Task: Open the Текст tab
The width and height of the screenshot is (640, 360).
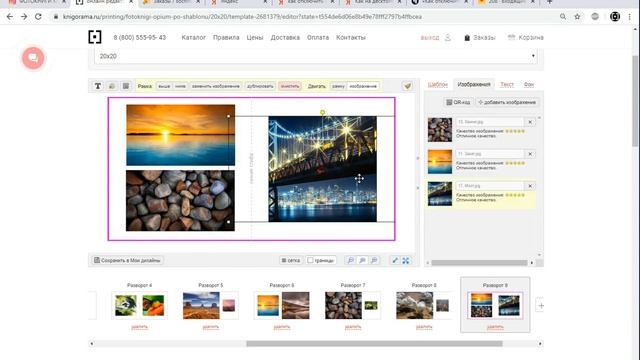Action: [x=507, y=84]
